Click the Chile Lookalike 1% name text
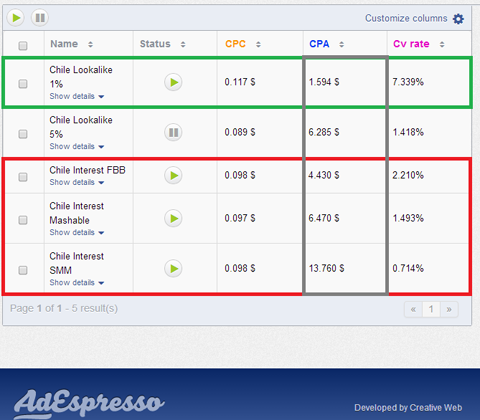This screenshot has width=480, height=420. [81, 77]
